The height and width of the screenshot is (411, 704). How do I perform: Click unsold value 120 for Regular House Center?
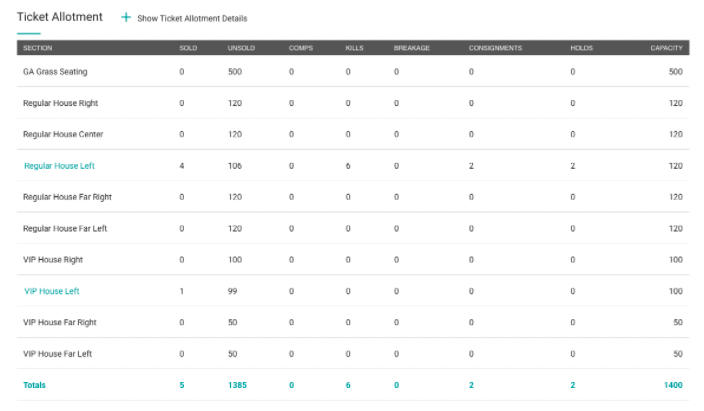click(235, 134)
